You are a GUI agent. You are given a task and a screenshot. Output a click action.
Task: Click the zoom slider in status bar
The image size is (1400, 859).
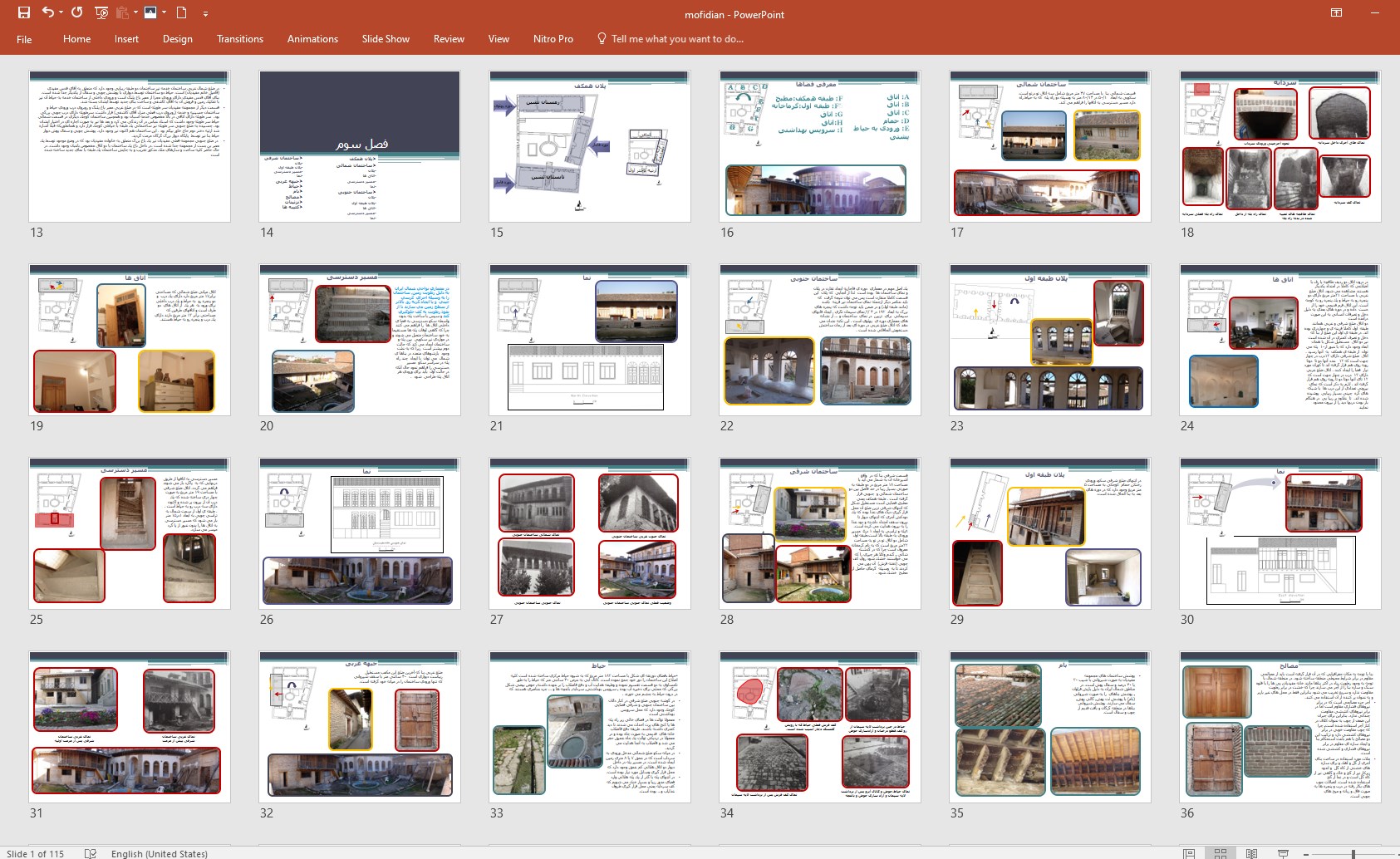click(1353, 853)
